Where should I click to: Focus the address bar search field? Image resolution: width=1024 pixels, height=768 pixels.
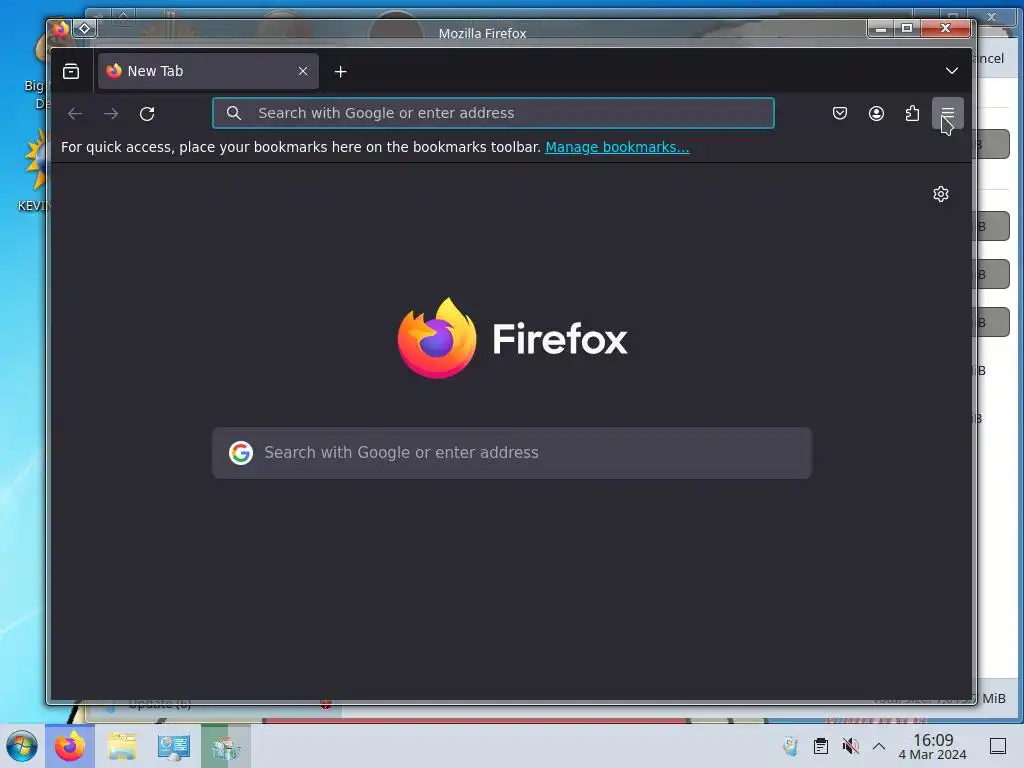(493, 113)
